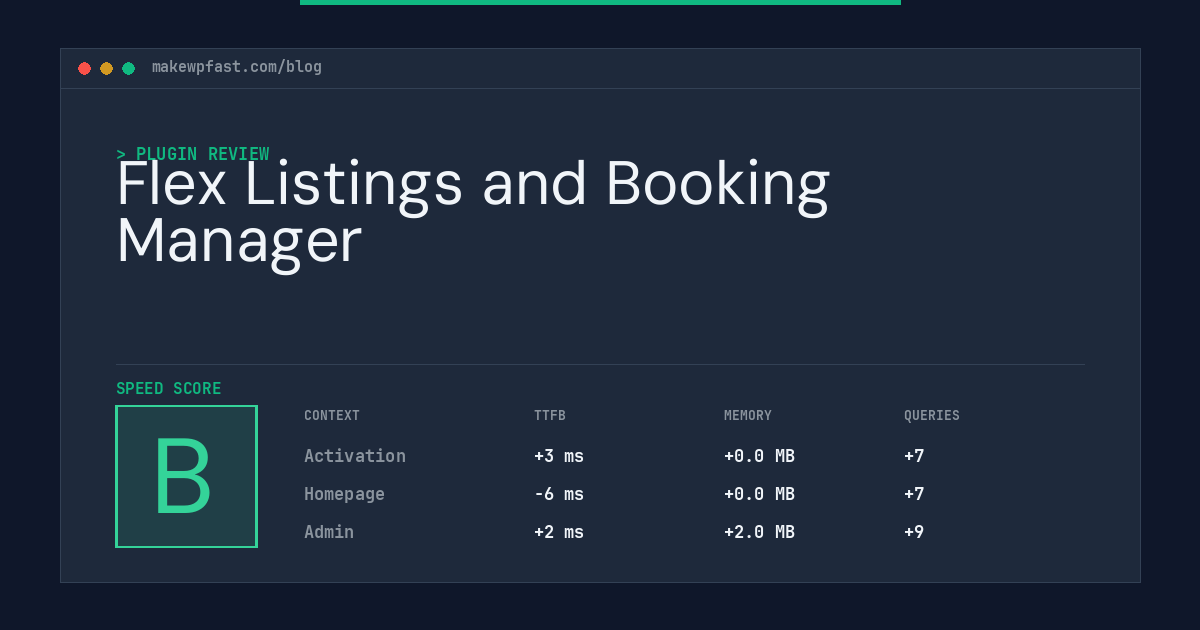Click the red close dot
This screenshot has height=630, width=1200.
point(84,68)
